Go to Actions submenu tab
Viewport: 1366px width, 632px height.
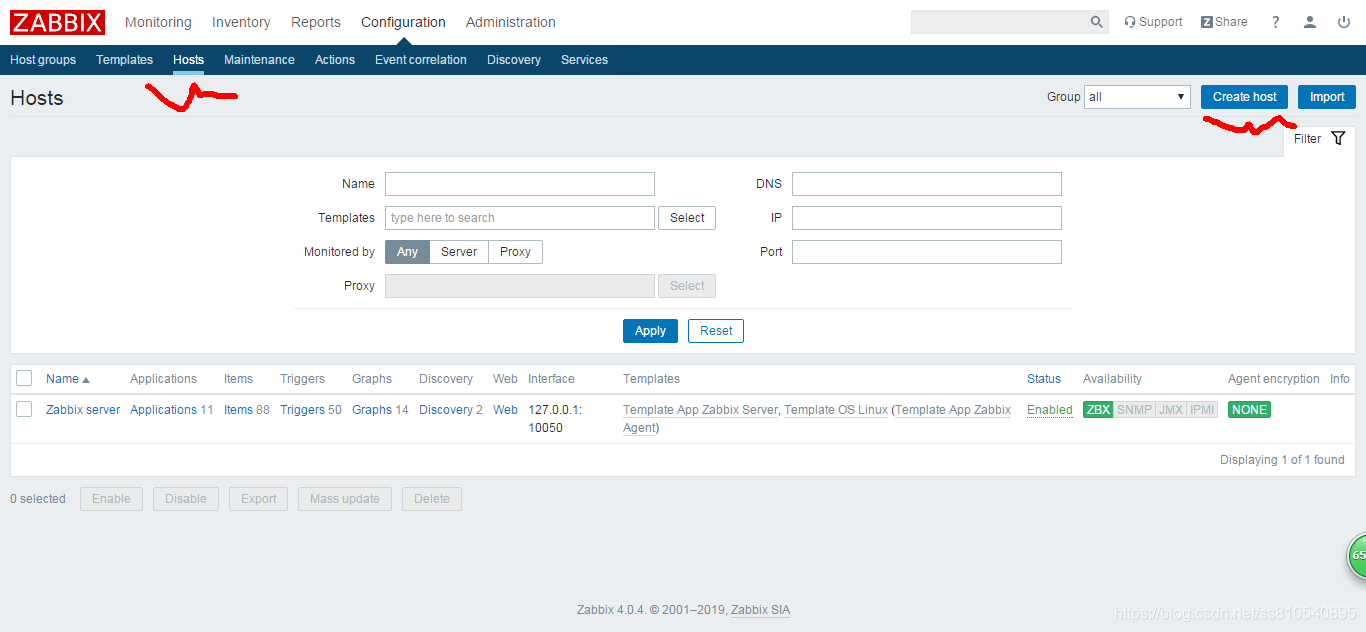[335, 60]
